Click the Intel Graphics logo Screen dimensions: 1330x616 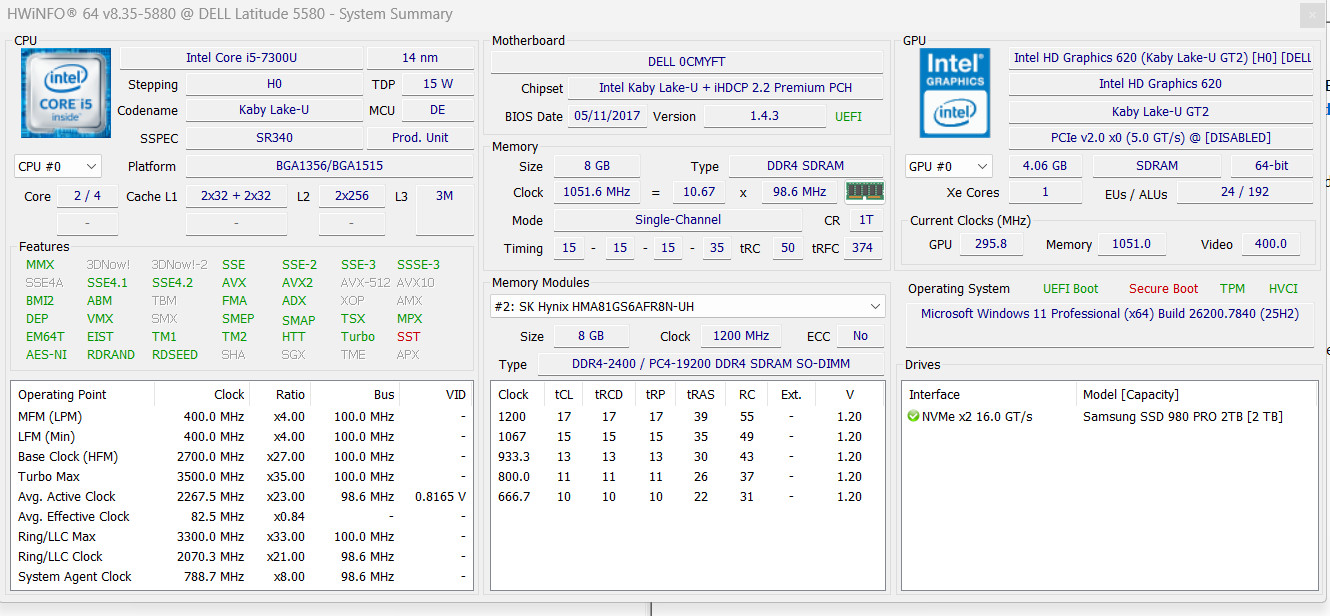point(954,92)
